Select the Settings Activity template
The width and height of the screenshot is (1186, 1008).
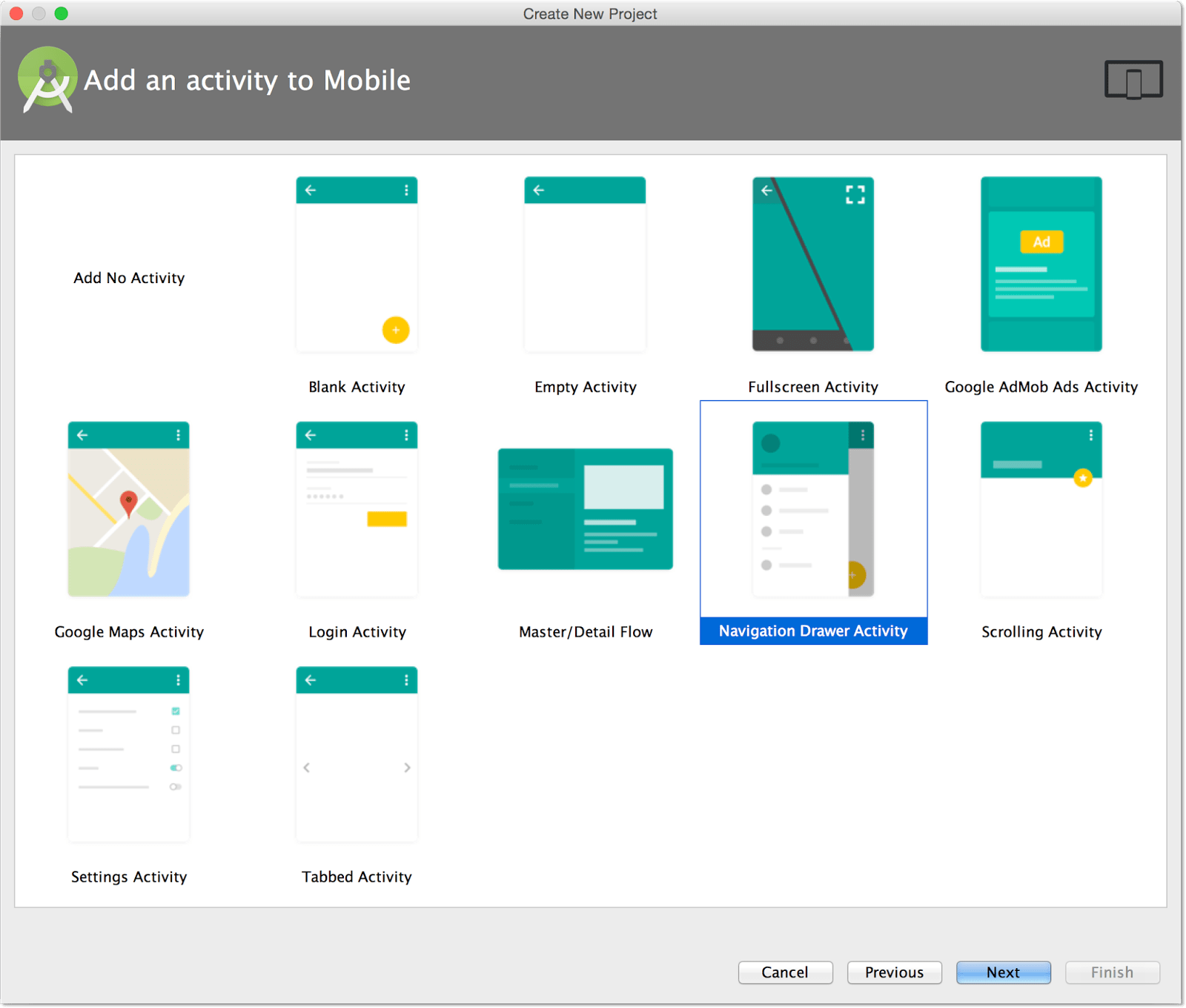coord(128,754)
